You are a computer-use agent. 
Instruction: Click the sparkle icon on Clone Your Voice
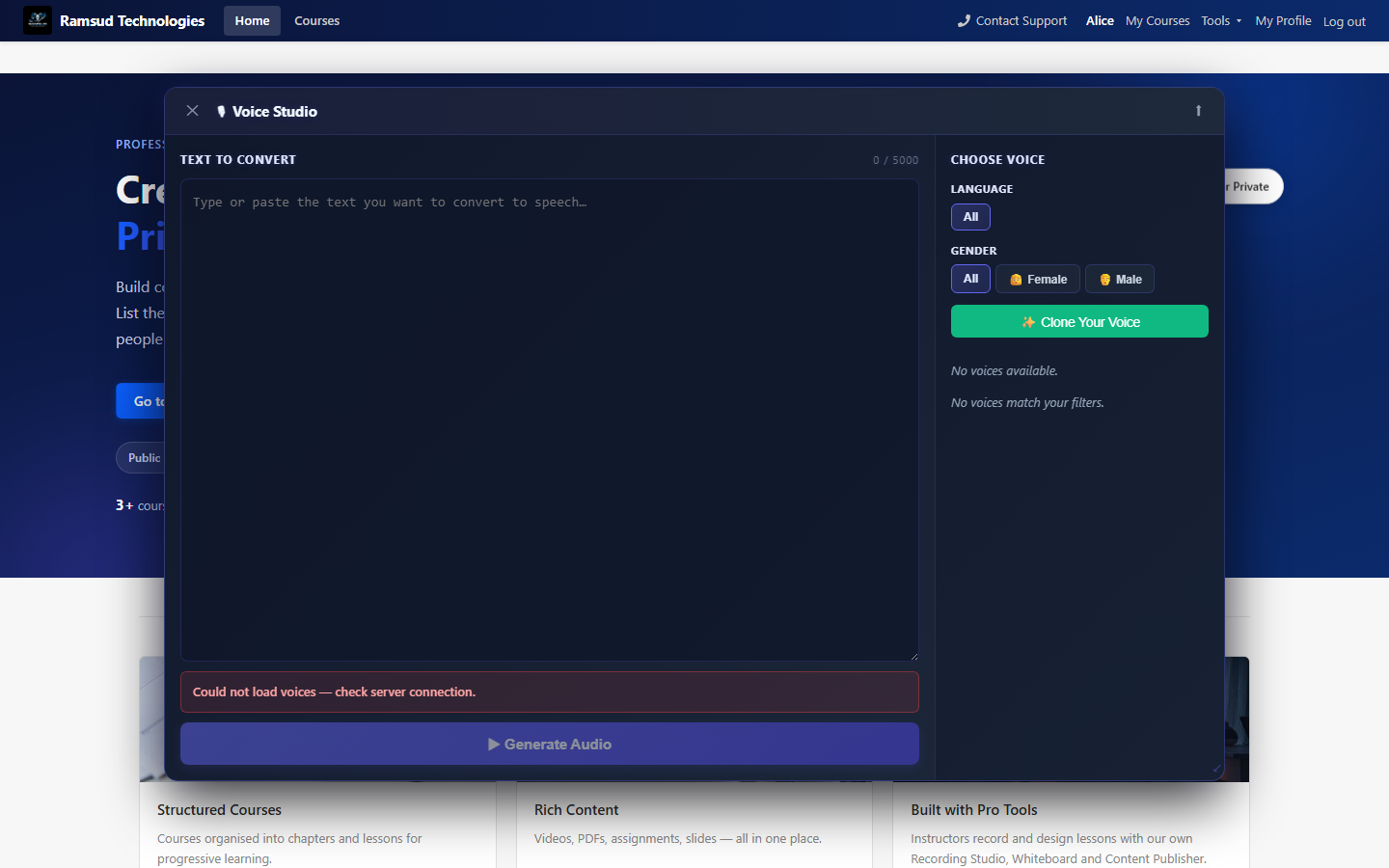tap(1028, 322)
